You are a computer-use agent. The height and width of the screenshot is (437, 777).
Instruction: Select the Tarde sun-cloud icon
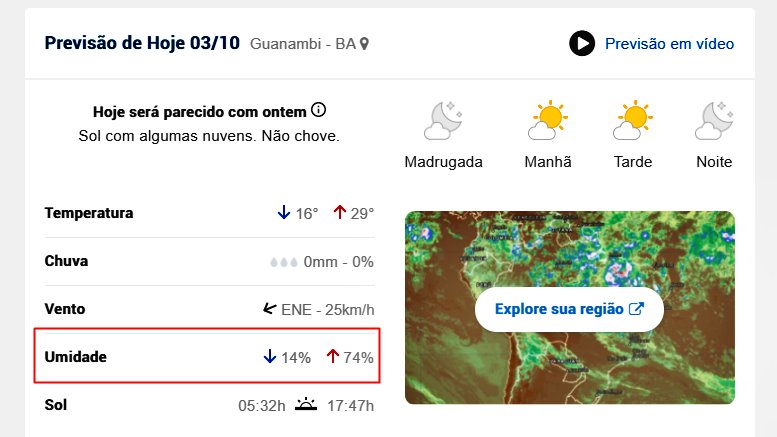(x=633, y=120)
